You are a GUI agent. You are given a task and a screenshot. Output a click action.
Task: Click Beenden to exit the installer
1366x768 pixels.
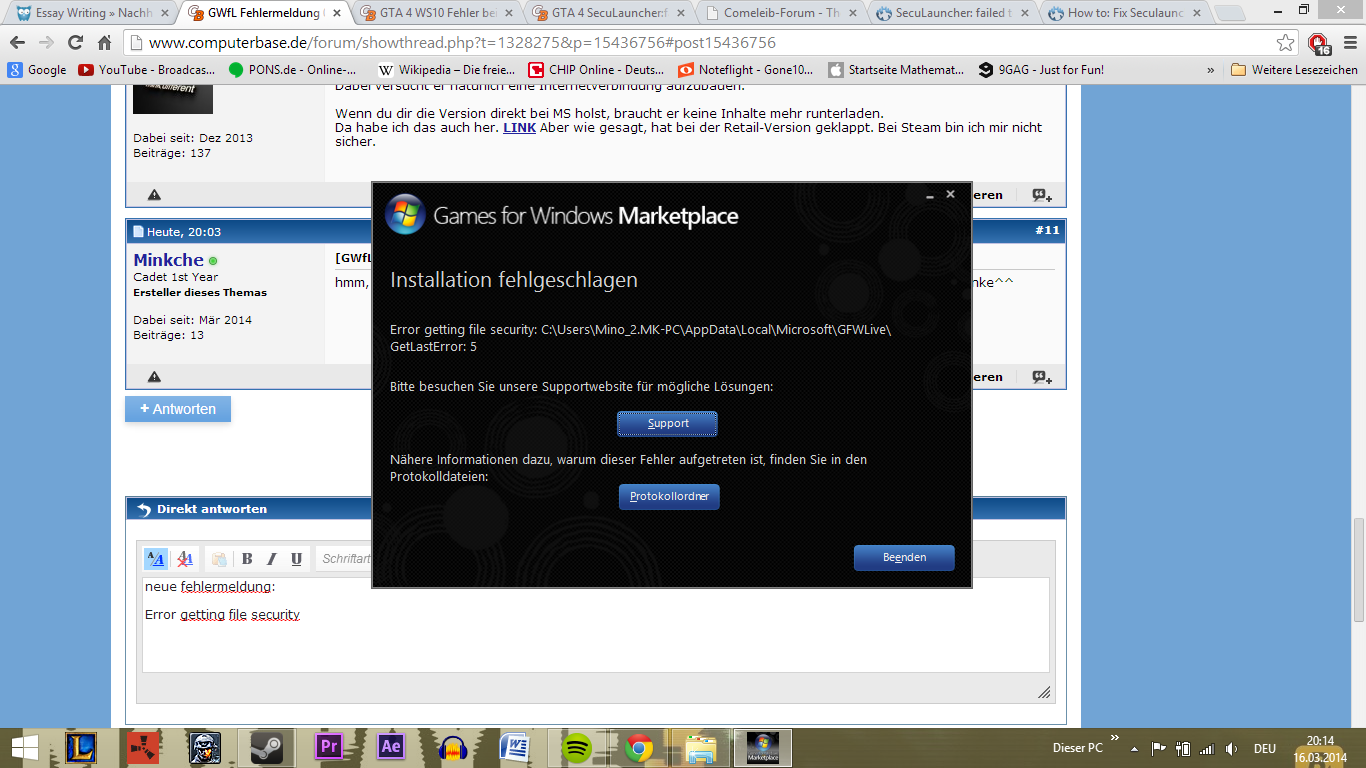[x=904, y=558]
